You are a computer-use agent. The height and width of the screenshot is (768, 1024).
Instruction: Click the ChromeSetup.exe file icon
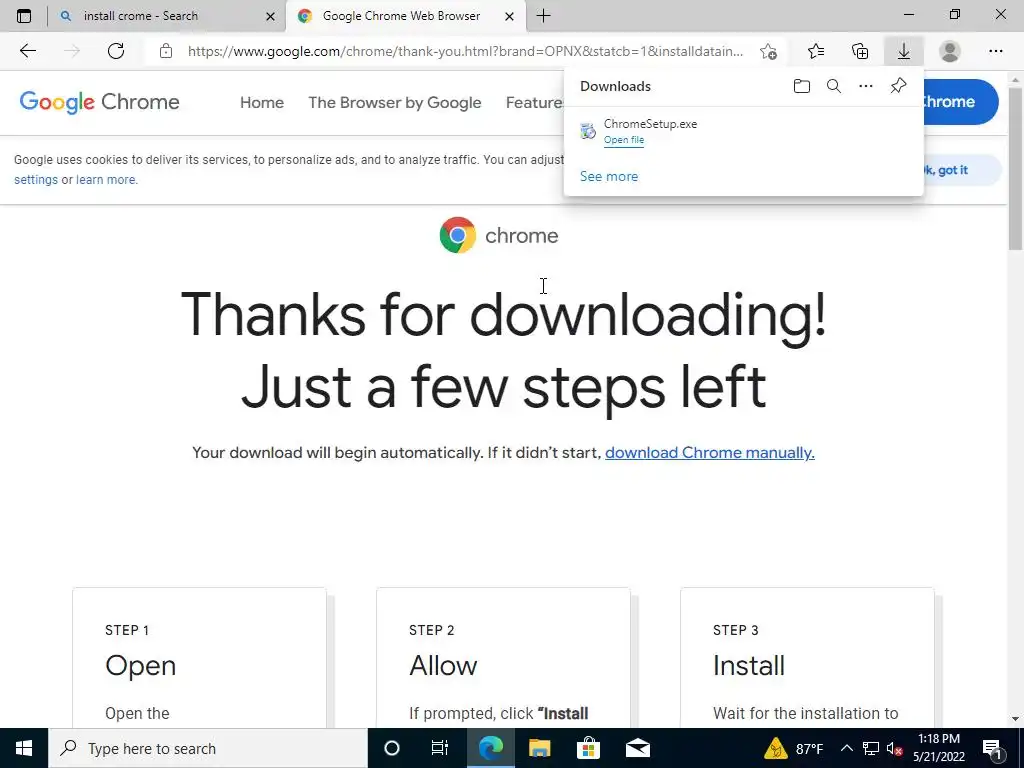point(588,131)
